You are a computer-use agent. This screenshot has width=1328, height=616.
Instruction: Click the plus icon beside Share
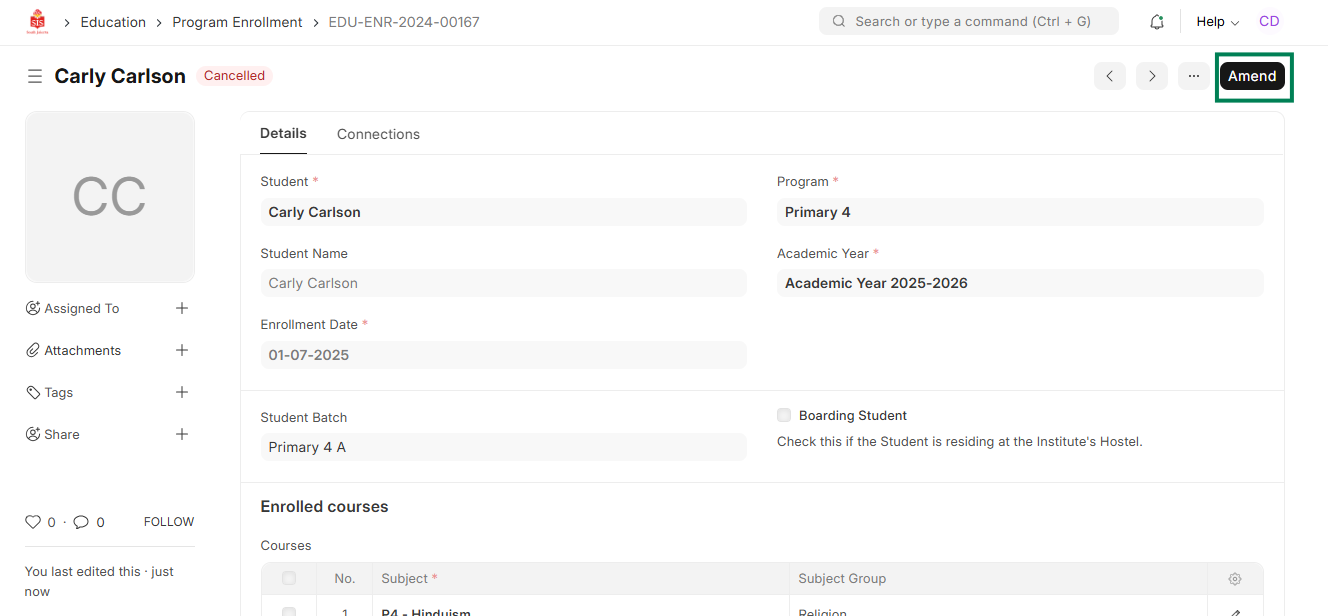[182, 434]
